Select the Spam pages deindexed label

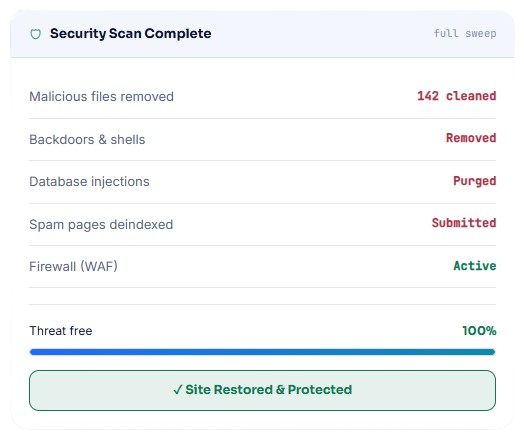click(x=101, y=225)
